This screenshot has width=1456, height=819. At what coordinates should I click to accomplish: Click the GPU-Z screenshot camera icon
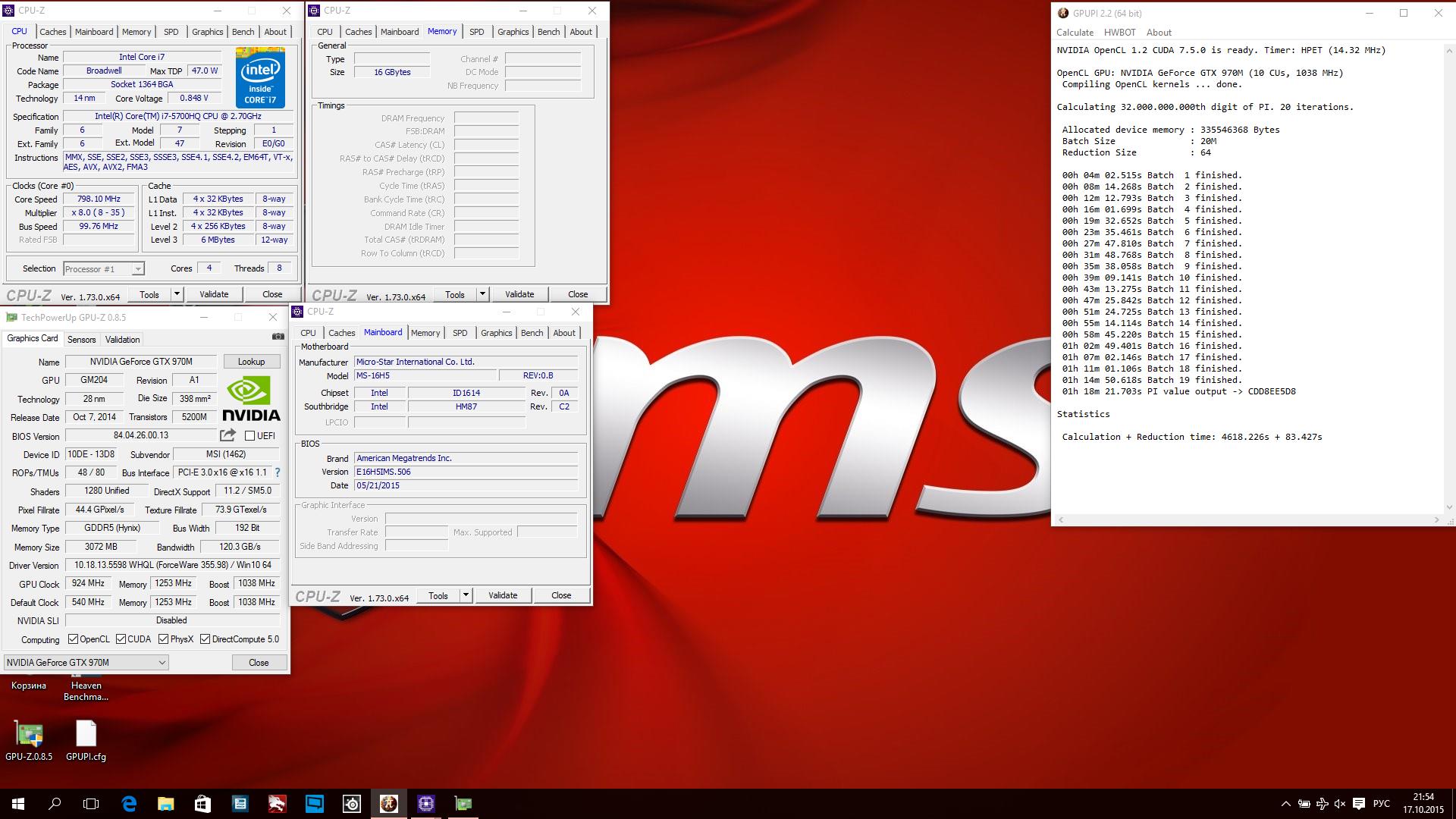click(x=278, y=336)
